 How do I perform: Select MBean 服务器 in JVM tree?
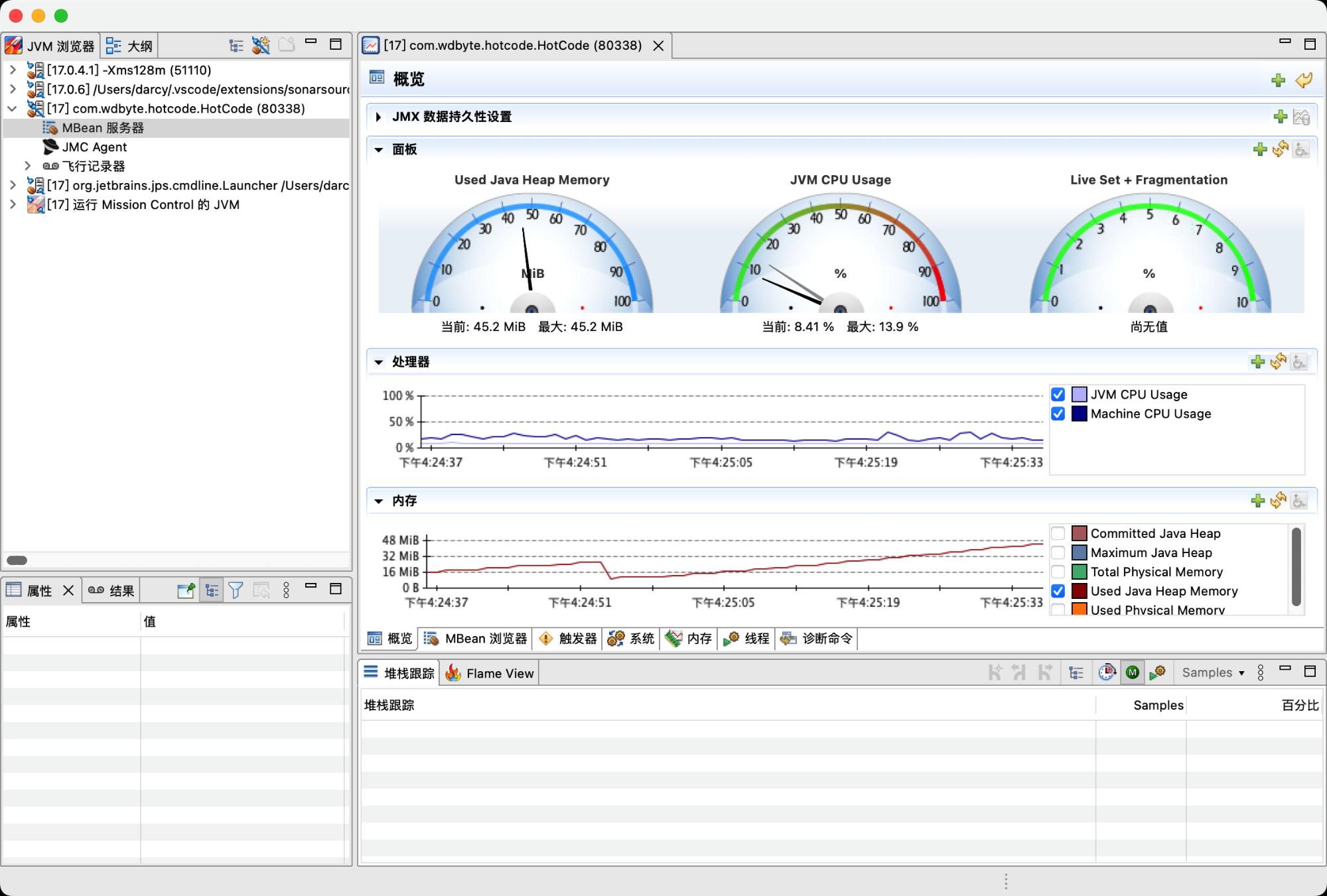point(103,127)
